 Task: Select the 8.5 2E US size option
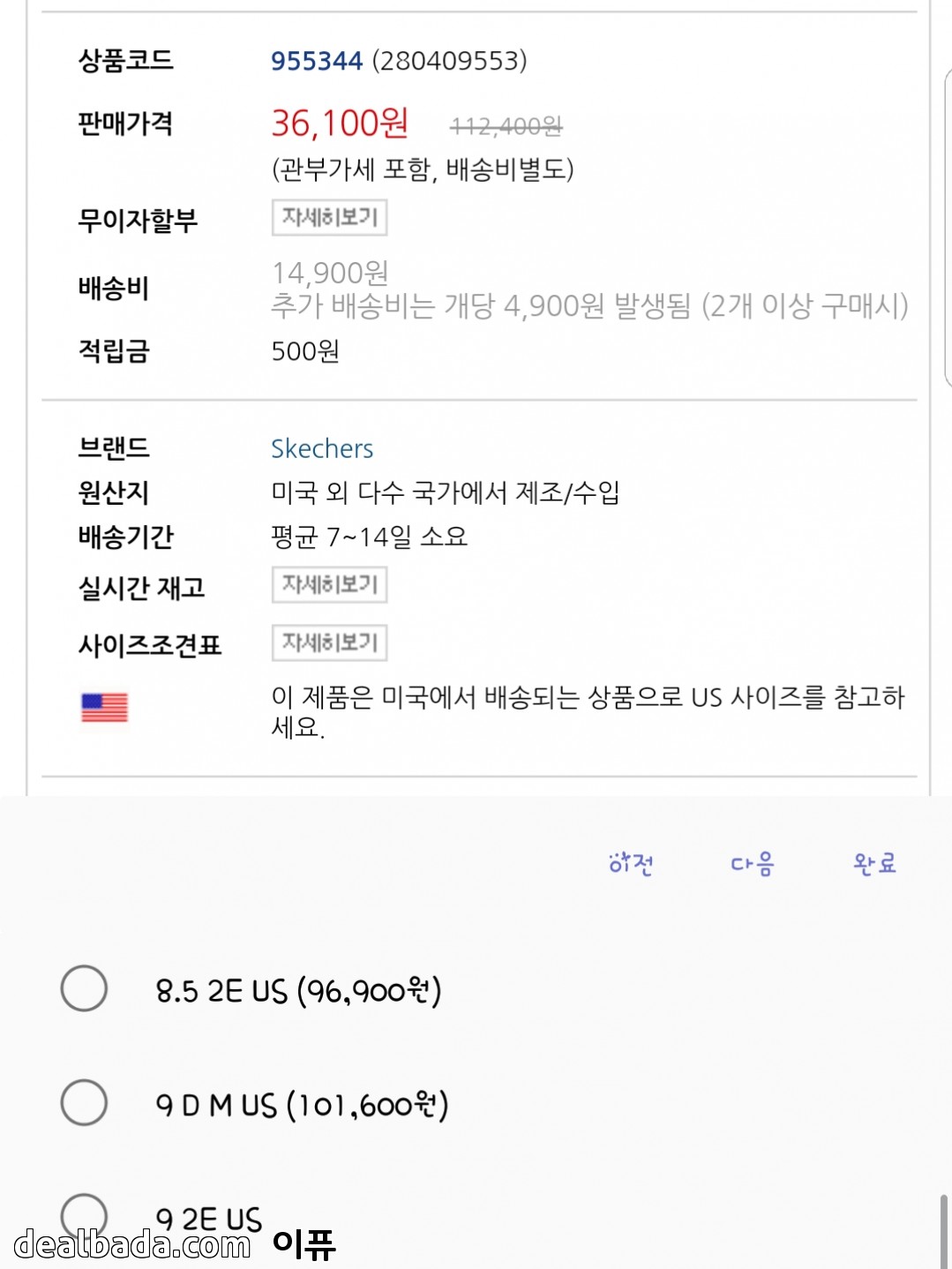click(x=84, y=988)
